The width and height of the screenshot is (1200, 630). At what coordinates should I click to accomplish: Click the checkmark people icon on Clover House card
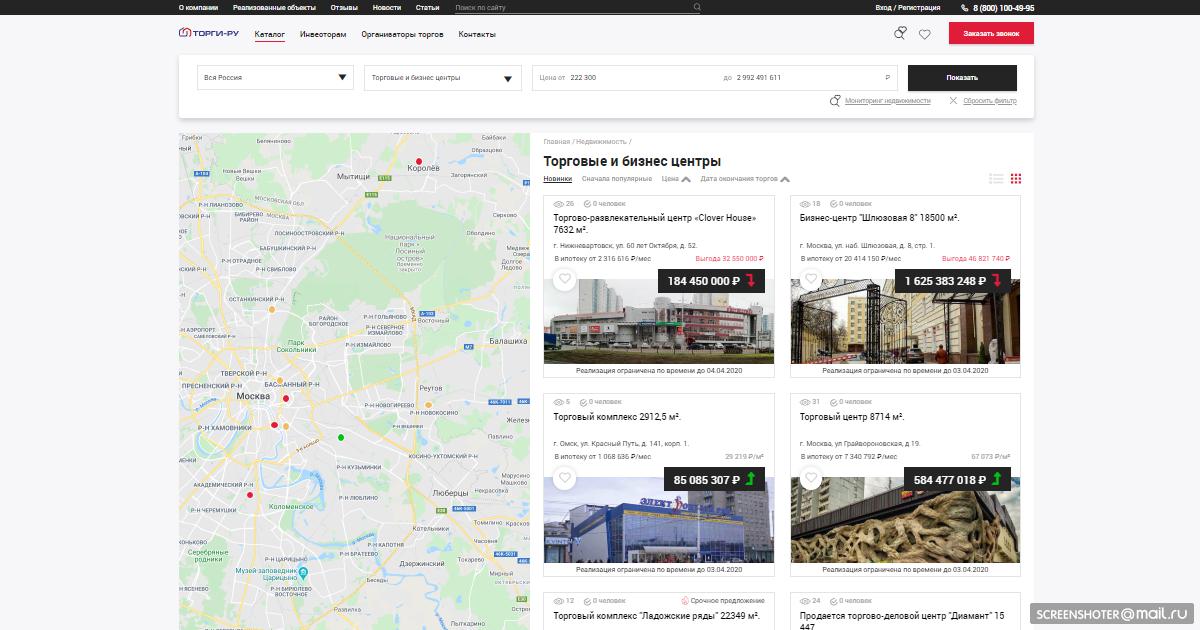(587, 204)
